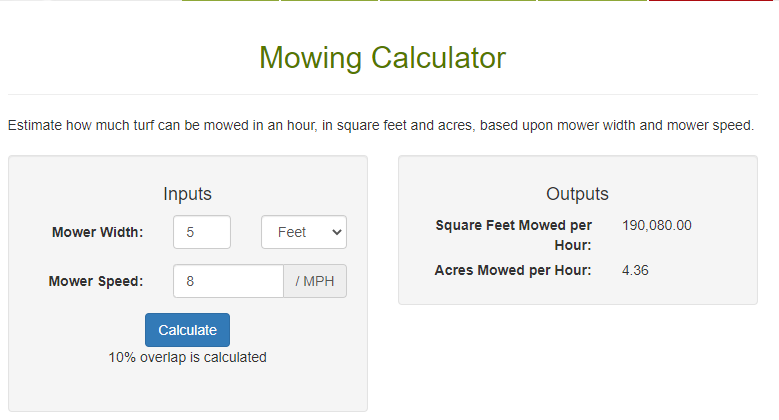
Task: Click the leftmost green bar at the top
Action: [x=230, y=1]
